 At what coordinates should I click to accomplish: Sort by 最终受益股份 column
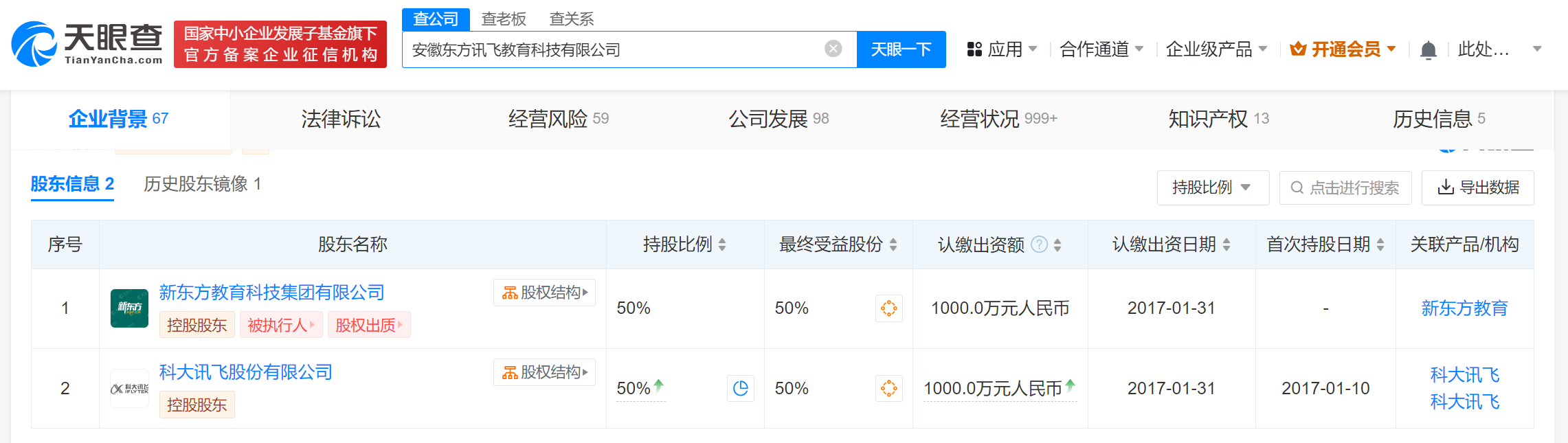click(893, 245)
